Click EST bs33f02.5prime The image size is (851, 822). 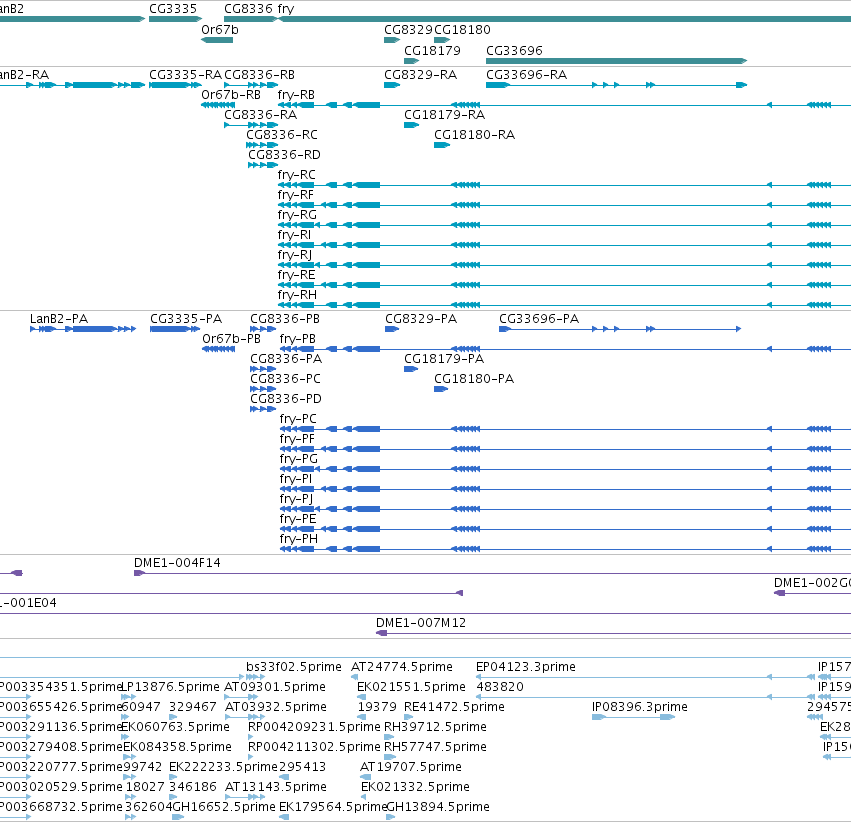294,667
